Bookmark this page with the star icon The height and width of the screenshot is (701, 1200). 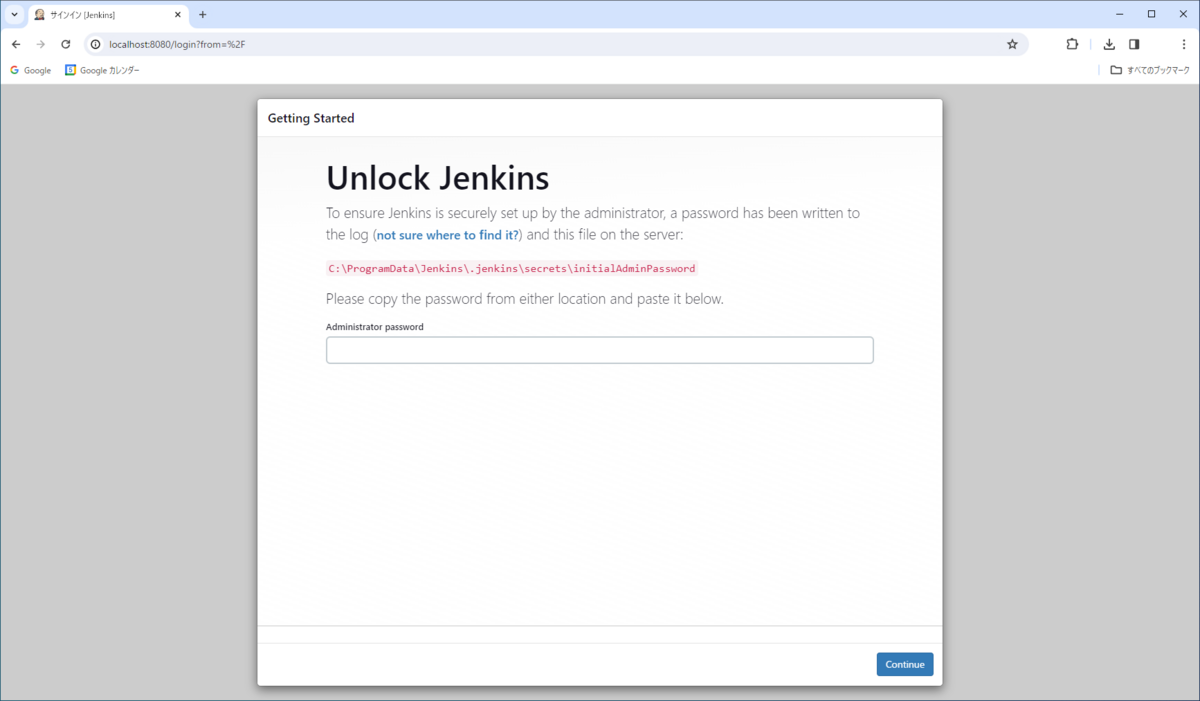[x=1012, y=44]
